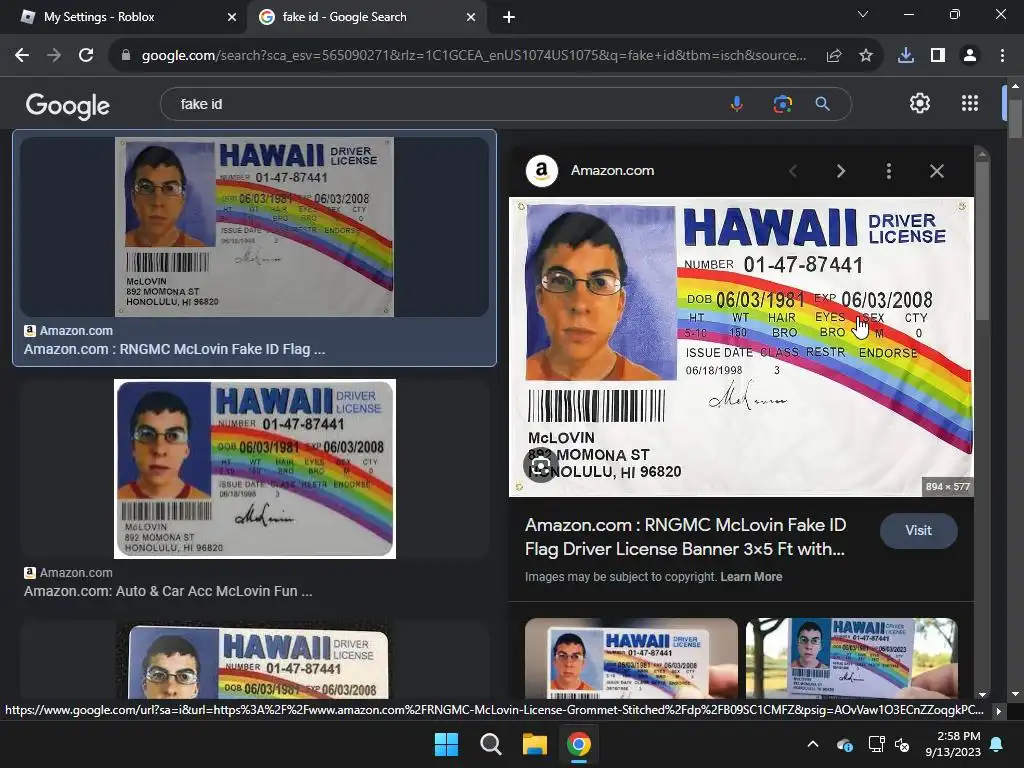Click the large McLovin preview image
Image resolution: width=1024 pixels, height=768 pixels.
click(x=741, y=347)
